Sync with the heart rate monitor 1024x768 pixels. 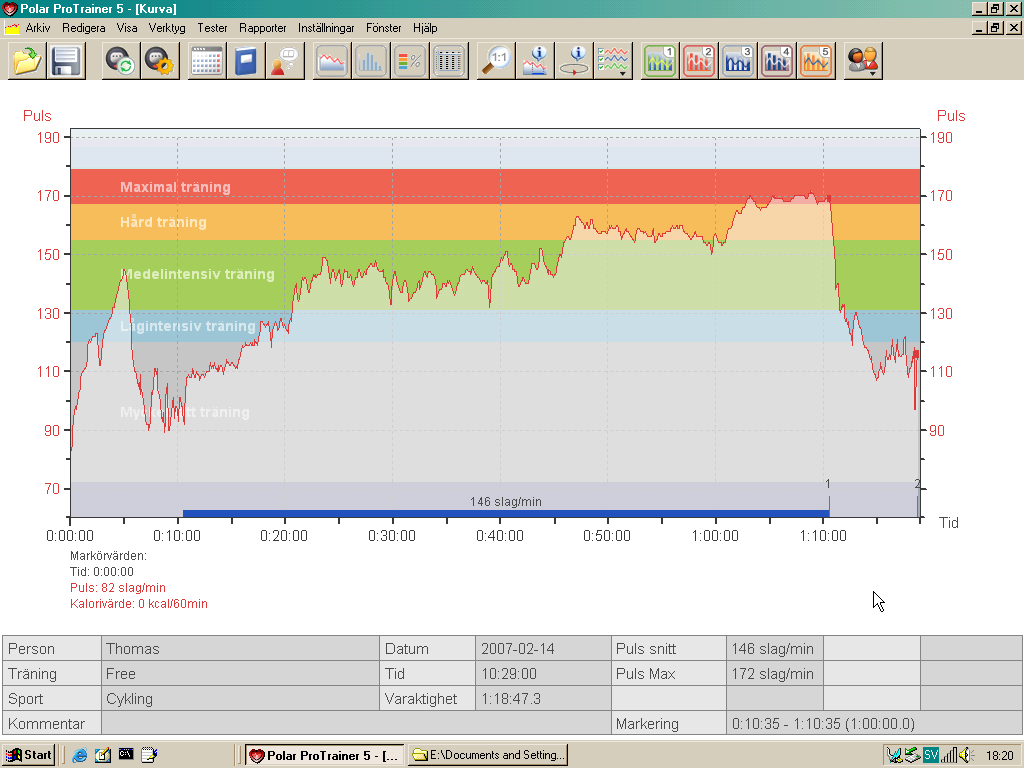(x=121, y=61)
